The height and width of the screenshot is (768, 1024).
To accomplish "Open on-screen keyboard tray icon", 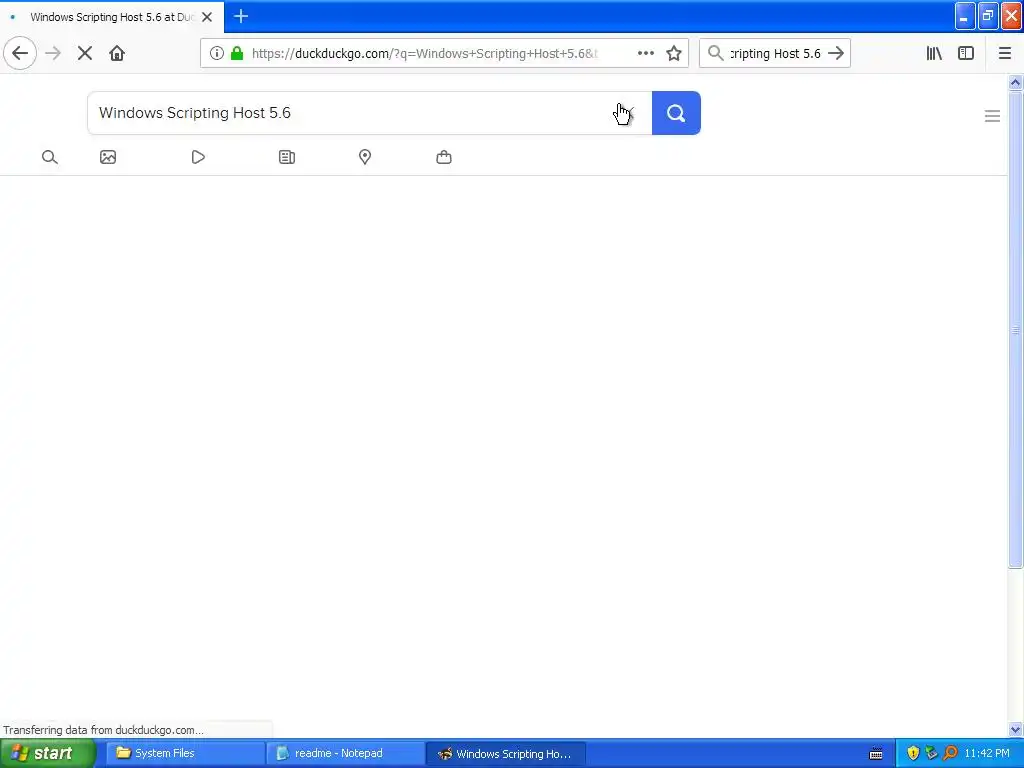I will (876, 754).
